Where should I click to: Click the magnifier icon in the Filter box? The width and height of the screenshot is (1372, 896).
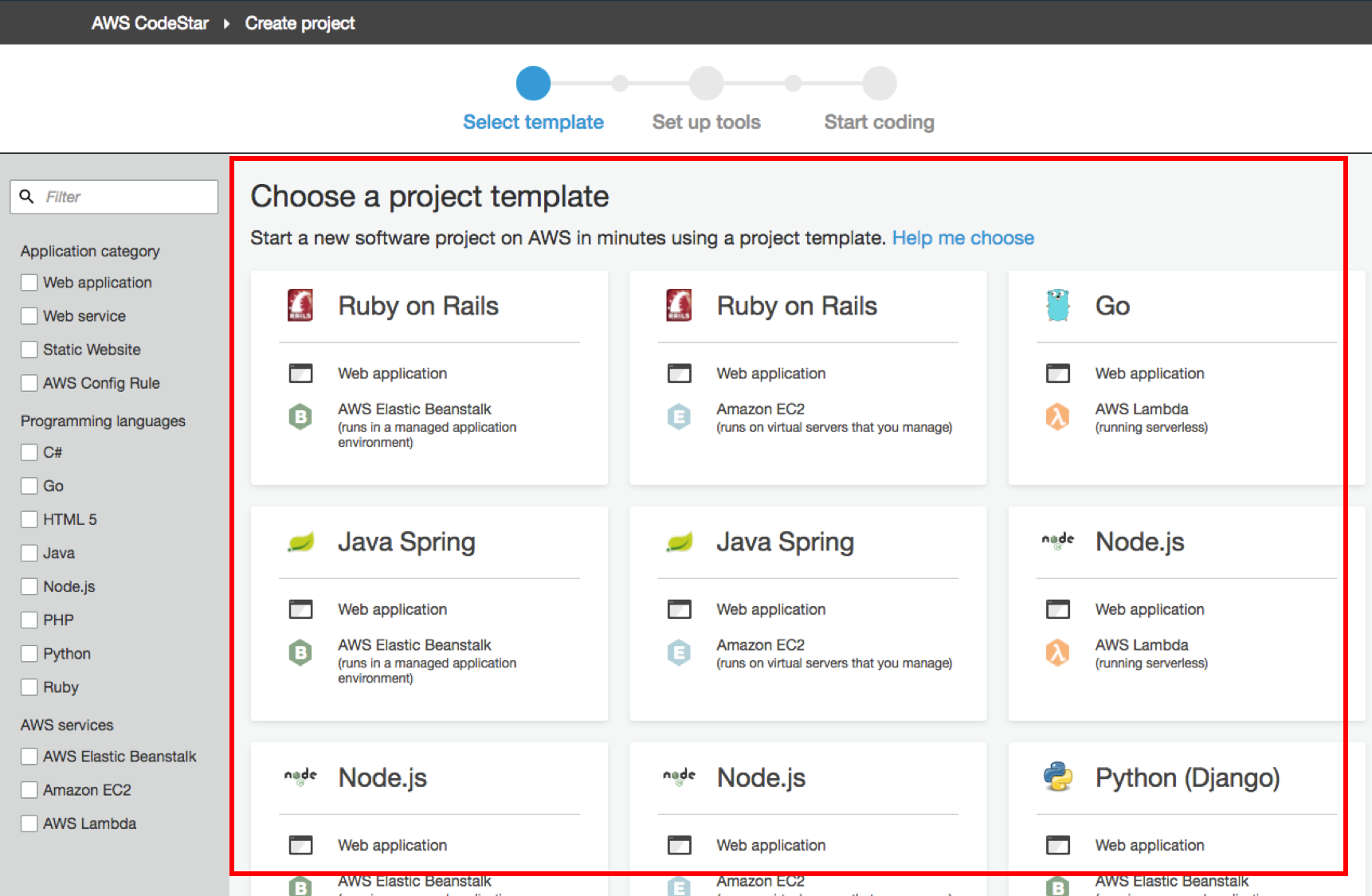27,197
